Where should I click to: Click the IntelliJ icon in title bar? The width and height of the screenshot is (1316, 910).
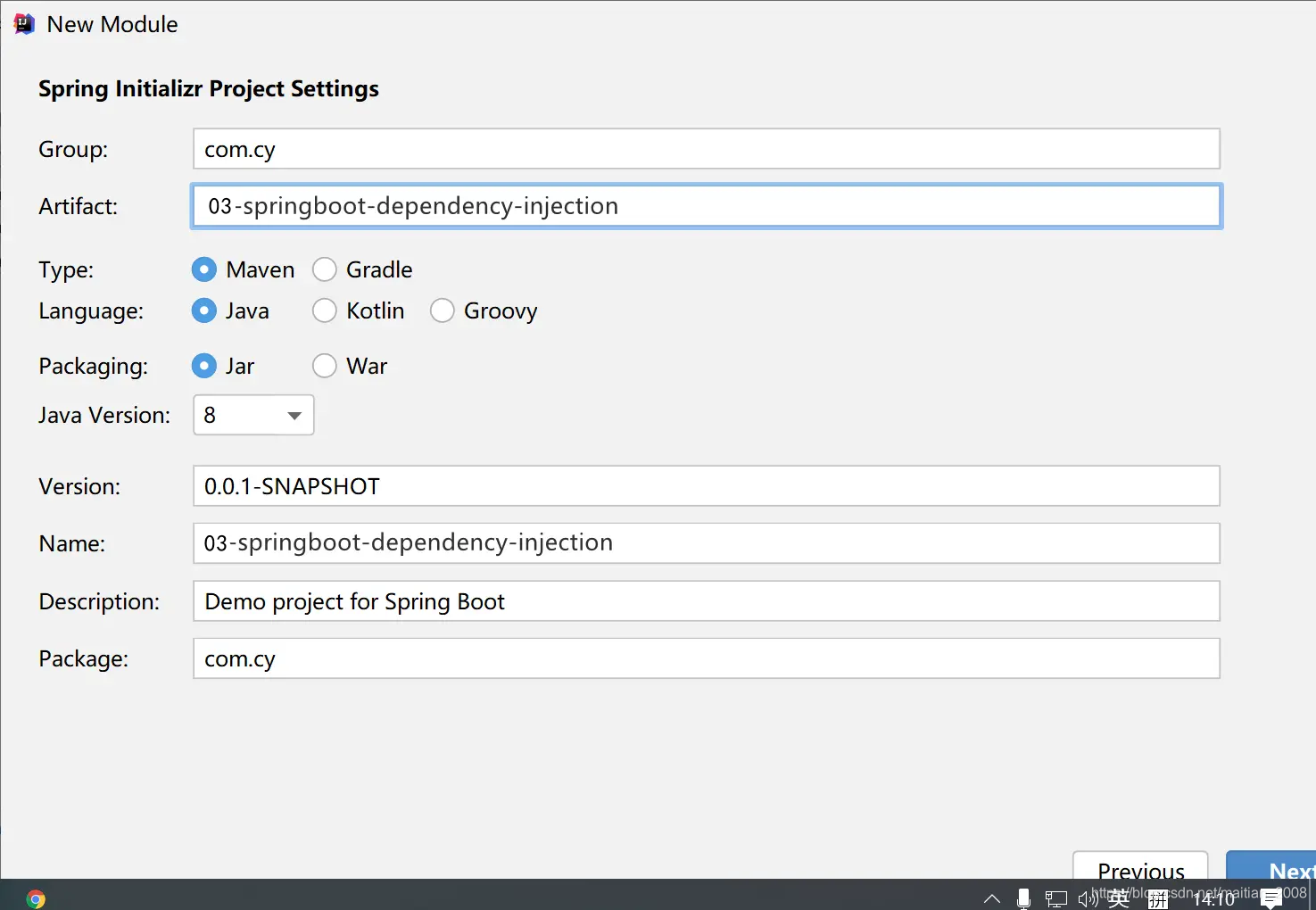[x=24, y=24]
